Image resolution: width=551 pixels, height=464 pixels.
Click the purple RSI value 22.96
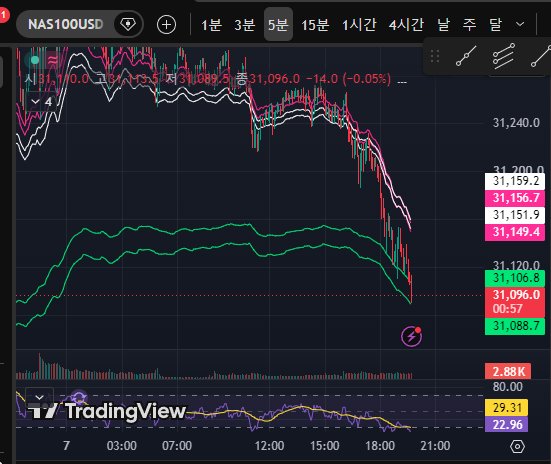(506, 425)
